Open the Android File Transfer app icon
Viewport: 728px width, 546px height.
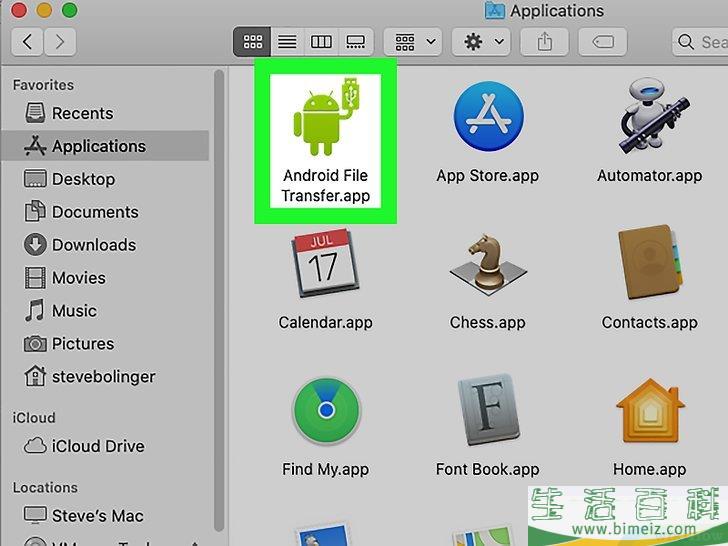(327, 116)
